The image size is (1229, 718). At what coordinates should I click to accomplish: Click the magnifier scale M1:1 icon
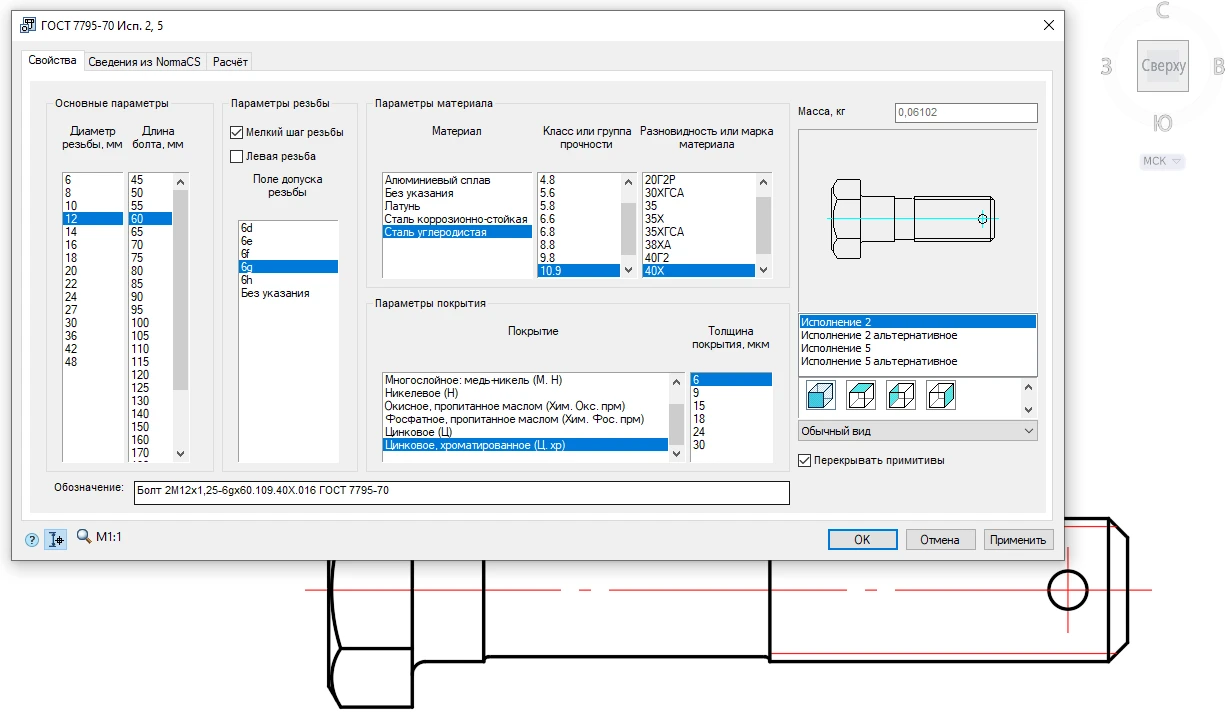pos(84,538)
